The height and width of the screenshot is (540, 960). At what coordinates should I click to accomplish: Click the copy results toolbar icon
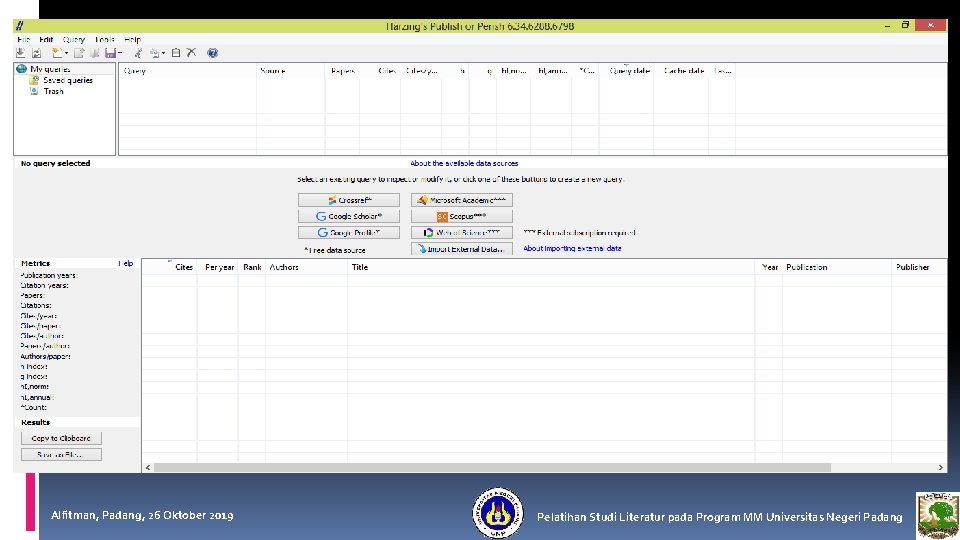click(x=154, y=53)
